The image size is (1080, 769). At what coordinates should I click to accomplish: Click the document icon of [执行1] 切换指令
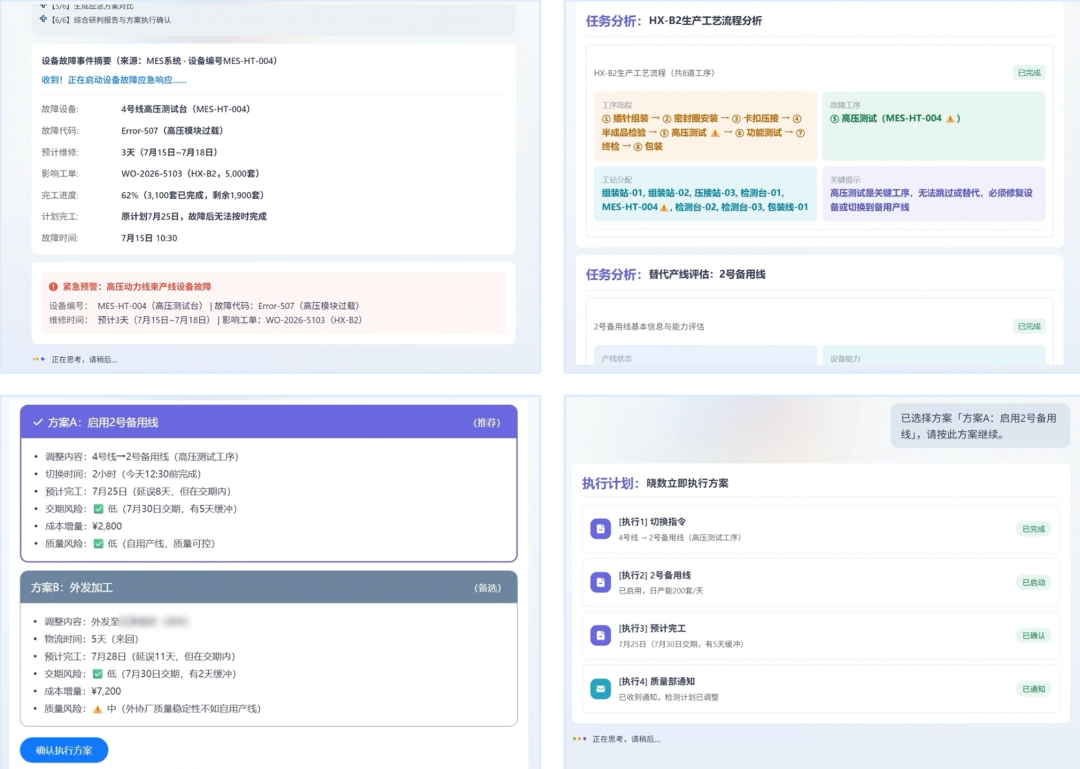(x=601, y=529)
